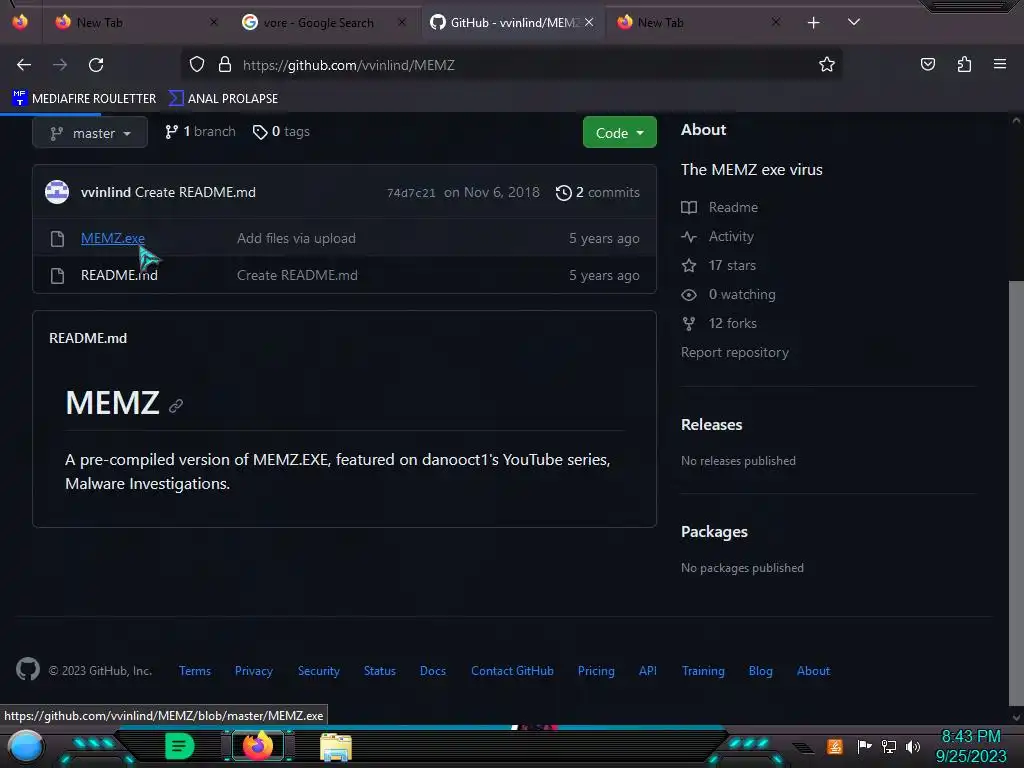
Task: Click the page vertical scrollbar
Action: 1016,493
